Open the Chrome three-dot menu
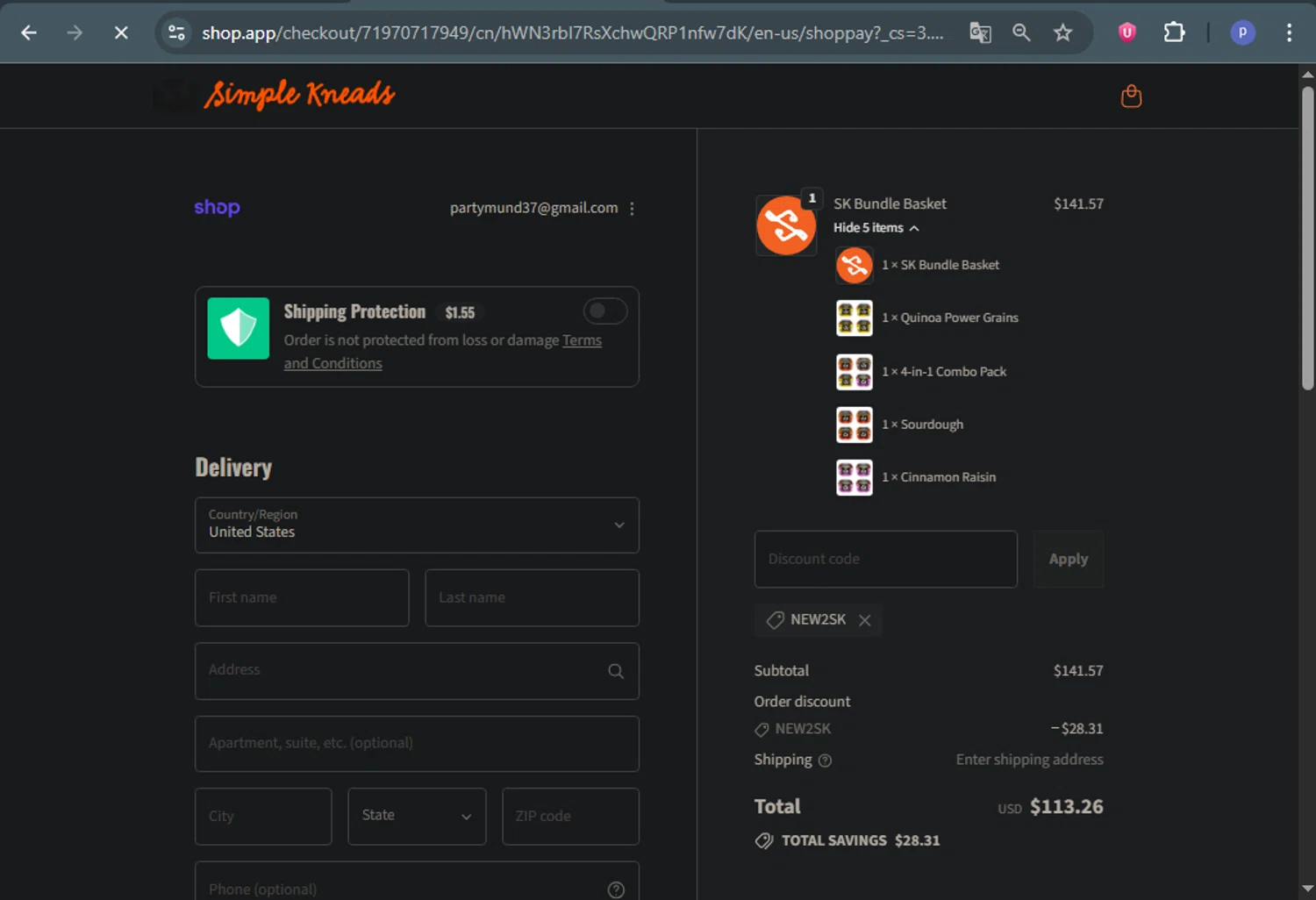The width and height of the screenshot is (1316, 900). (1289, 32)
